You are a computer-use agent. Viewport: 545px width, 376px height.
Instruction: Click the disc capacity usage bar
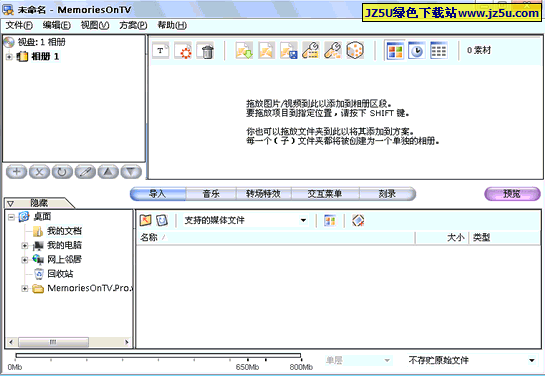click(158, 355)
